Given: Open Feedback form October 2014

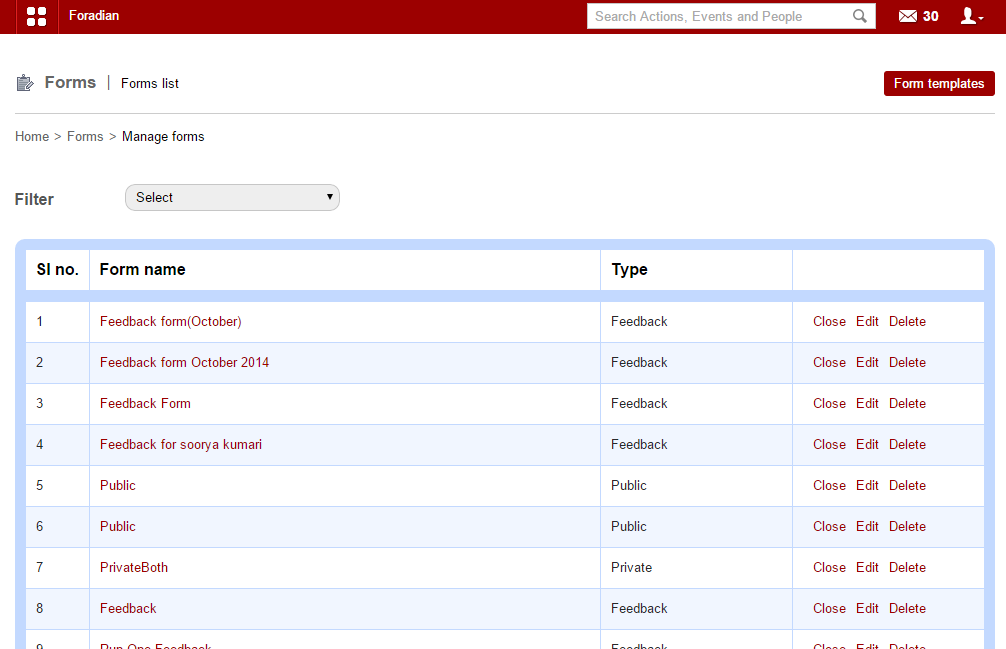Looking at the screenshot, I should tap(184, 363).
